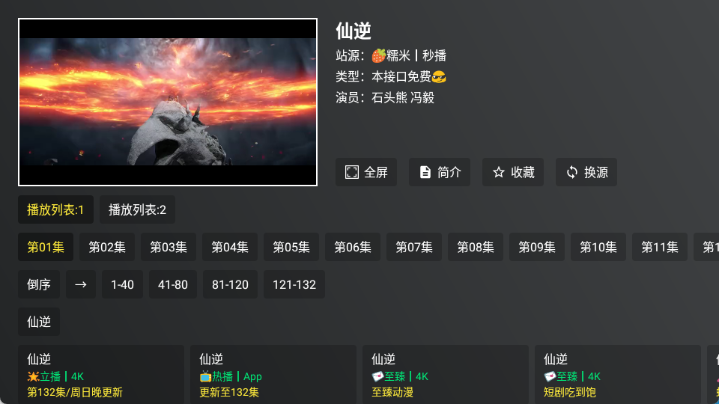Expand episode range 1-40
This screenshot has height=404, width=719.
[x=122, y=284]
